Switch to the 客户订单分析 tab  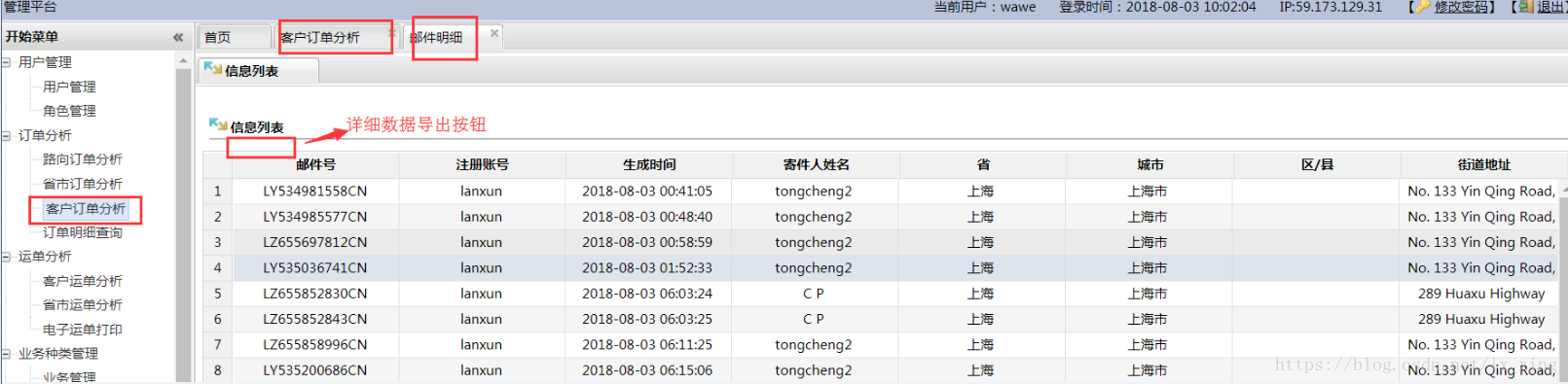[336, 37]
